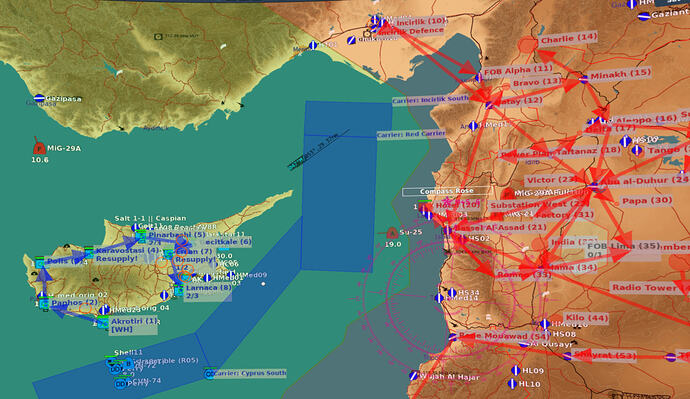The image size is (690, 399).
Task: Select the Shell11 flight label
Action: tap(128, 352)
